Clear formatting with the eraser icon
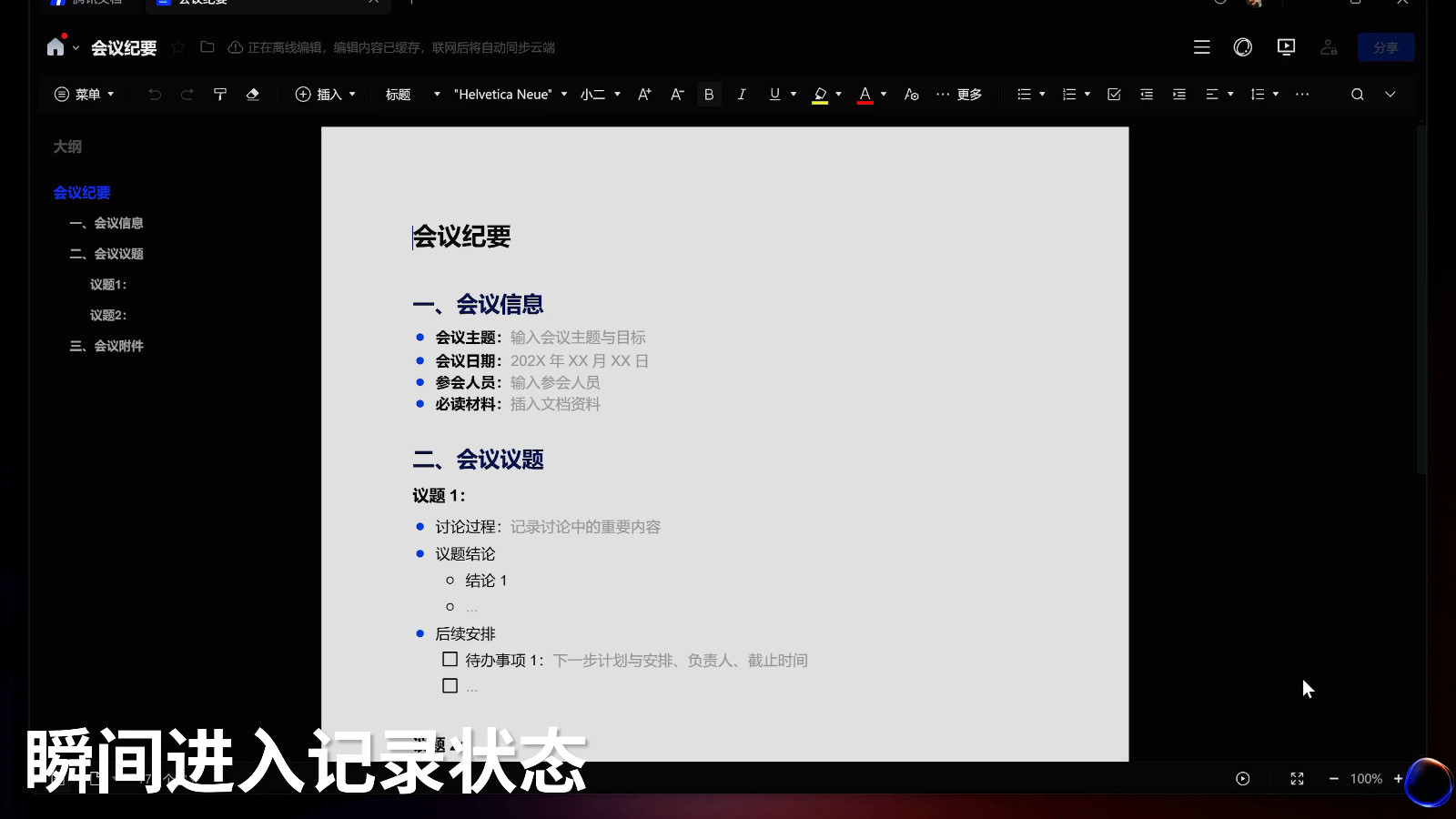Screen dimensions: 1456x819 coord(253,95)
